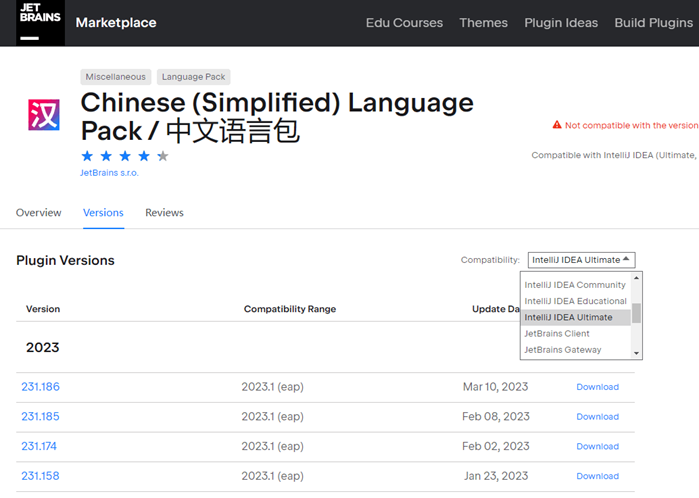Click the third rating star
699x498 pixels.
pyautogui.click(x=125, y=156)
